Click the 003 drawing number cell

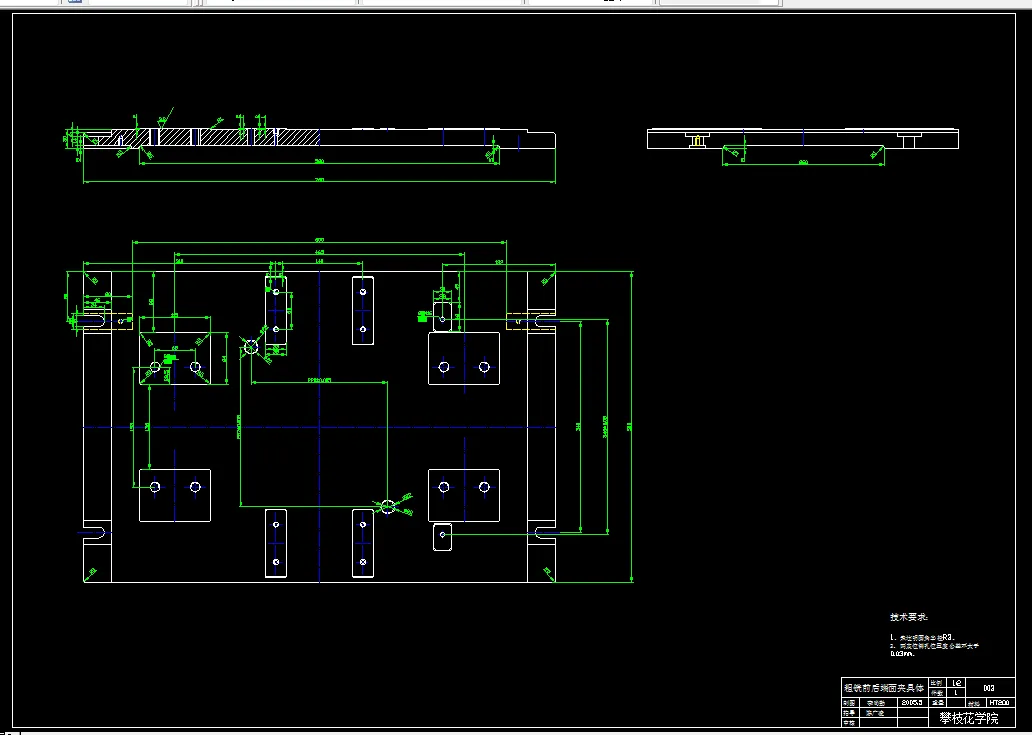point(989,688)
